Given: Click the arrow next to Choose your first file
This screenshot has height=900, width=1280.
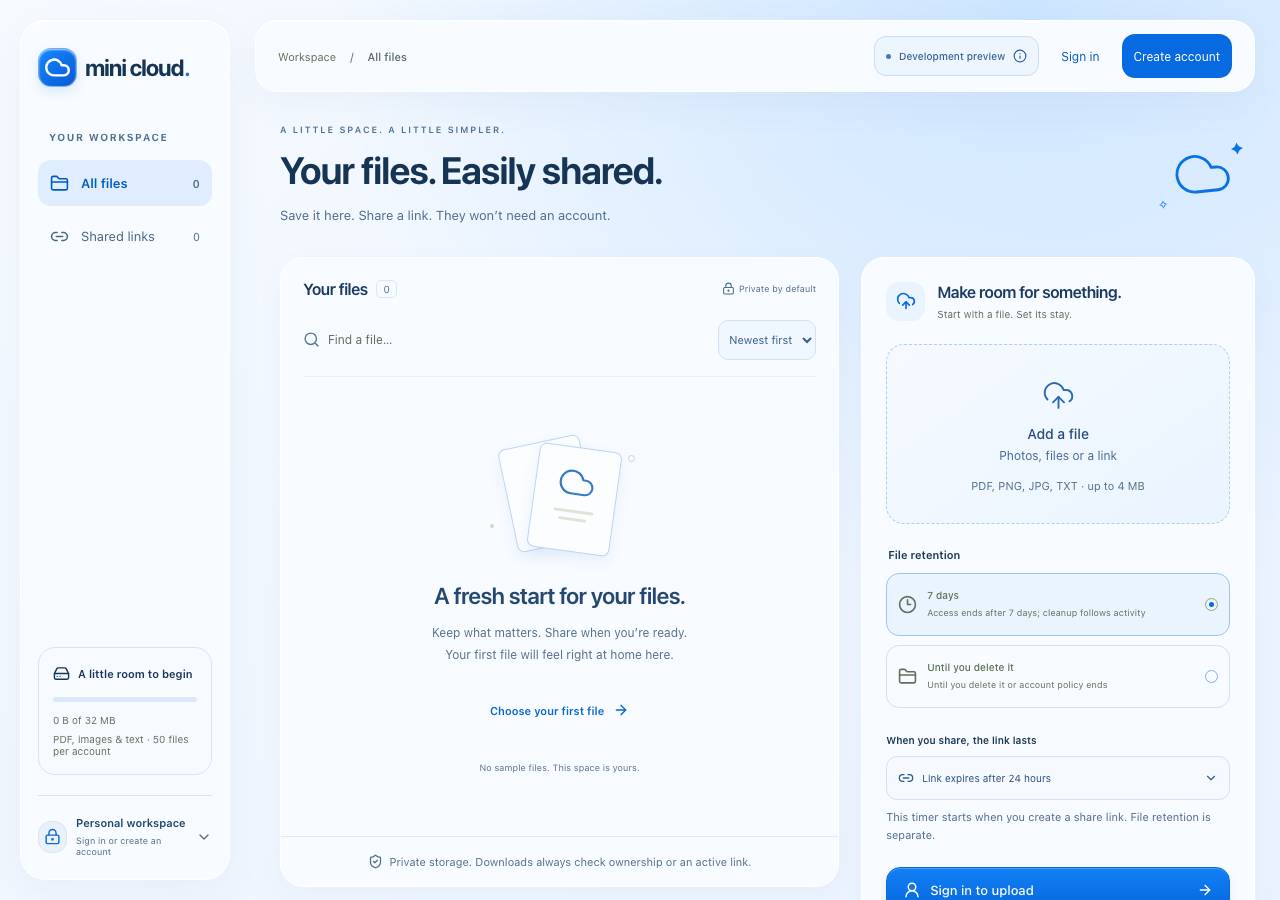Looking at the screenshot, I should click(621, 710).
